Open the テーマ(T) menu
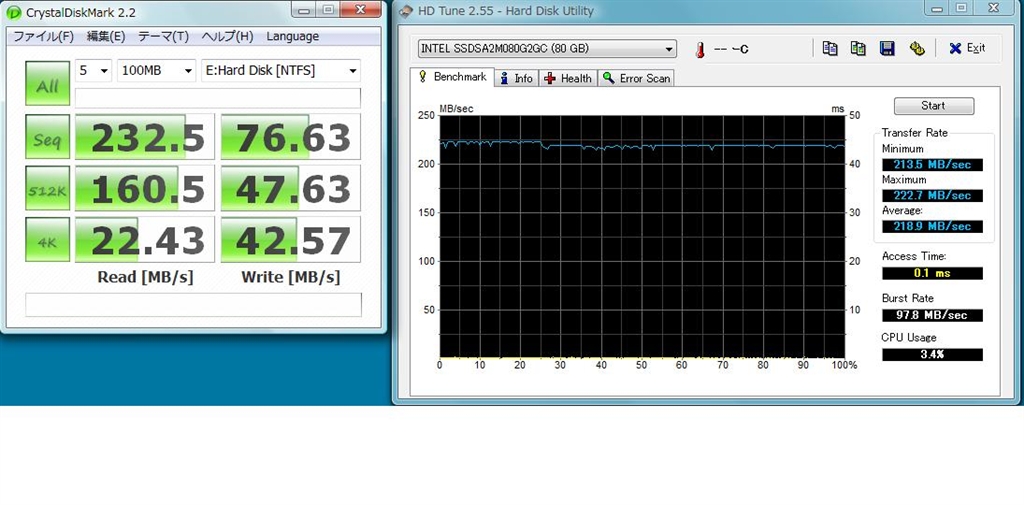The image size is (1024, 505). coord(163,37)
